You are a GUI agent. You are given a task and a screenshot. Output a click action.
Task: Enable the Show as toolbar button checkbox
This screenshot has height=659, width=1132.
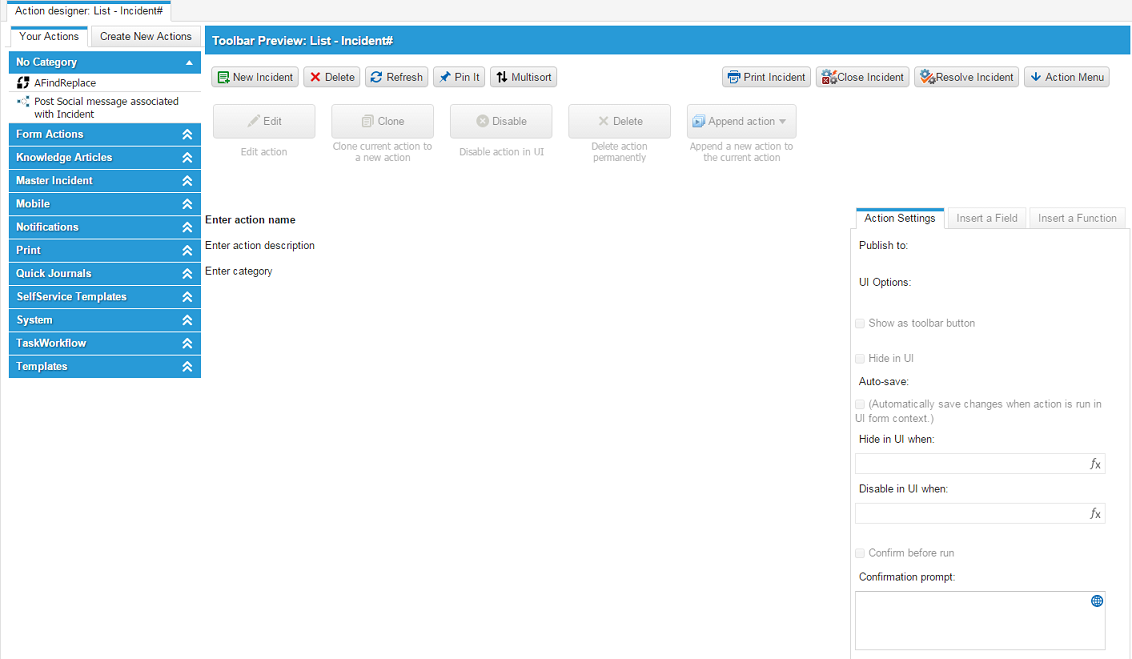(x=860, y=323)
